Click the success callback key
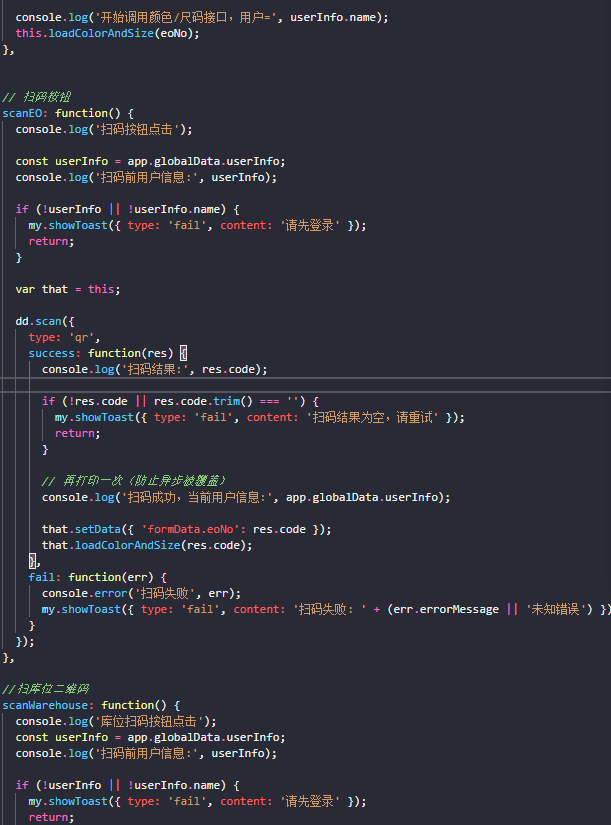The image size is (611, 825). [x=52, y=353]
